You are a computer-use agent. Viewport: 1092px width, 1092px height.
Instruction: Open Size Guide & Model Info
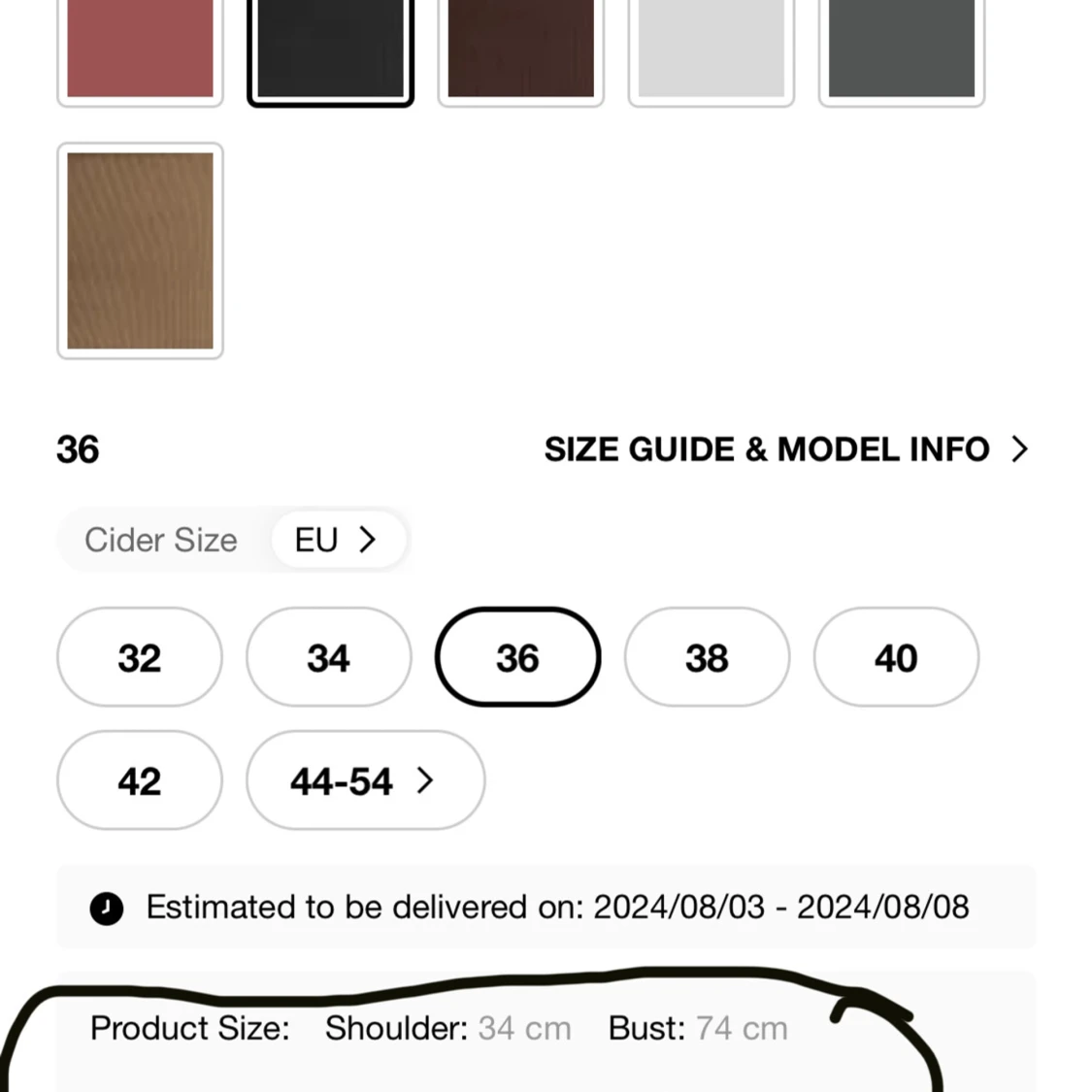click(767, 449)
